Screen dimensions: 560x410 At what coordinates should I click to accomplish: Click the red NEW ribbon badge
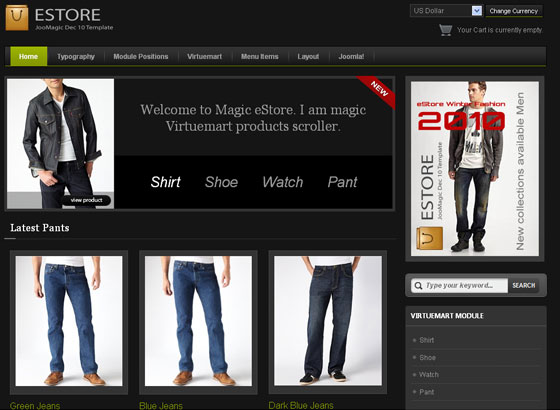(x=378, y=91)
